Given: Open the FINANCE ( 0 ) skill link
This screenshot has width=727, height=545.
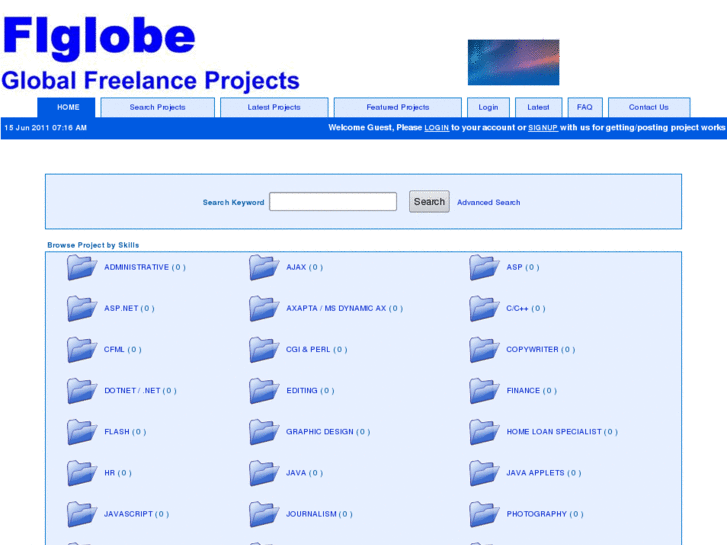Looking at the screenshot, I should tap(532, 391).
